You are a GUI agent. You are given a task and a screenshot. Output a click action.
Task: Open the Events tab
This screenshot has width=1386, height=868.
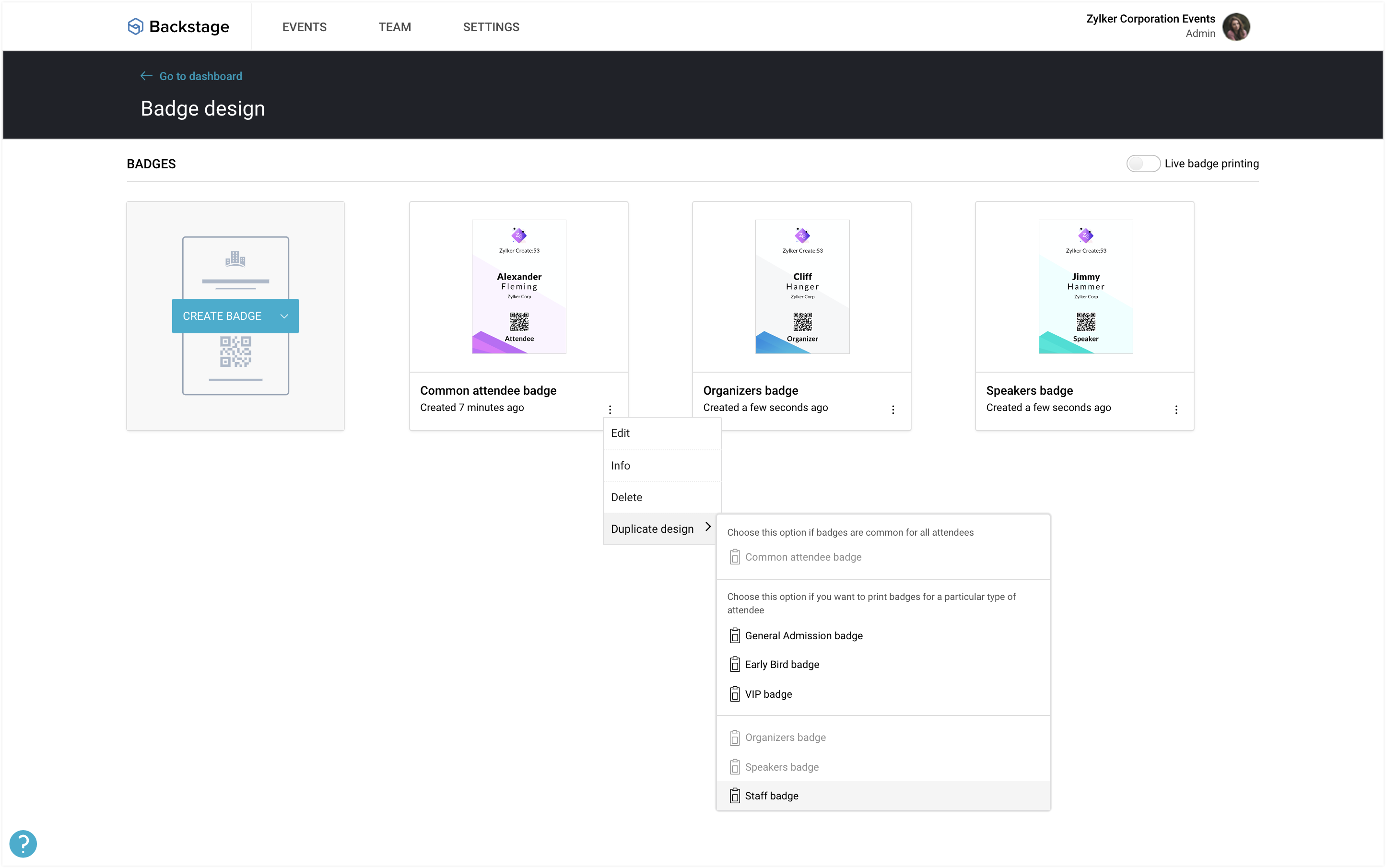tap(305, 27)
